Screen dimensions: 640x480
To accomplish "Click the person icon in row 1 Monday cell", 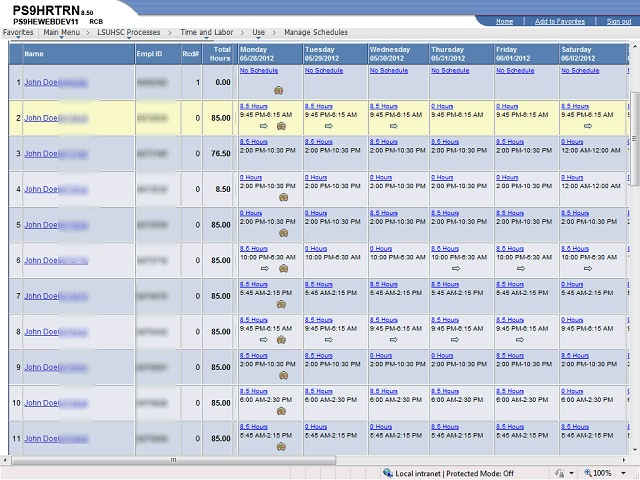I will 279,90.
